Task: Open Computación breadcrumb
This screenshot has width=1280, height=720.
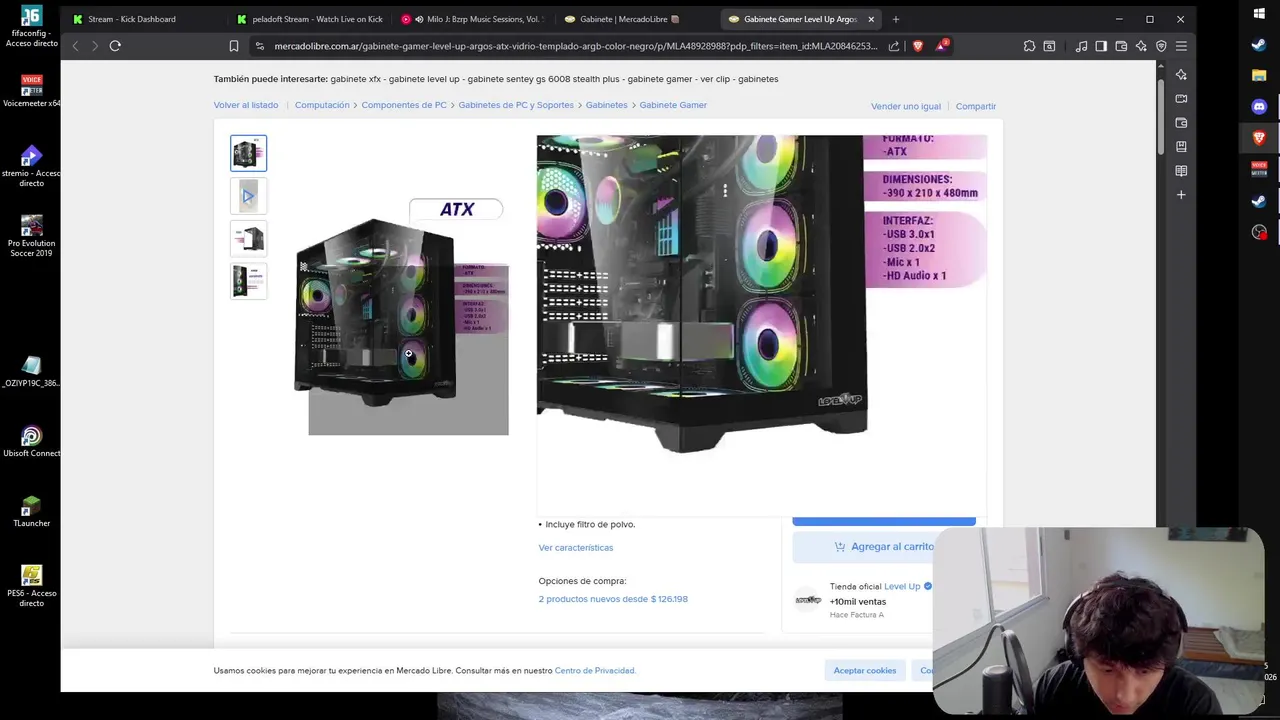Action: (x=322, y=105)
